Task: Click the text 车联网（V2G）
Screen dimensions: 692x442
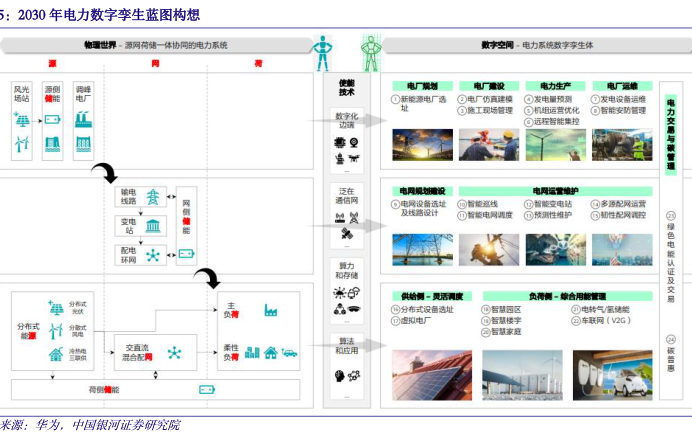Action: pos(606,320)
